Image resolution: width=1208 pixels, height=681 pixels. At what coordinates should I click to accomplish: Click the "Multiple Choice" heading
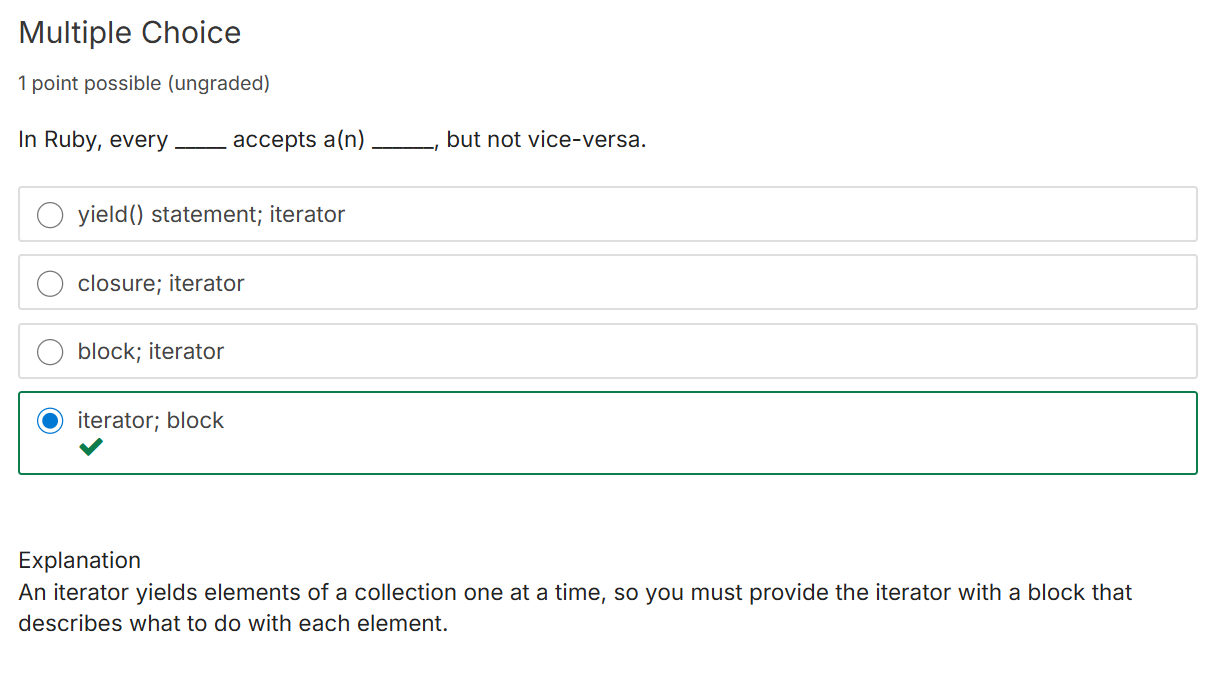coord(130,33)
